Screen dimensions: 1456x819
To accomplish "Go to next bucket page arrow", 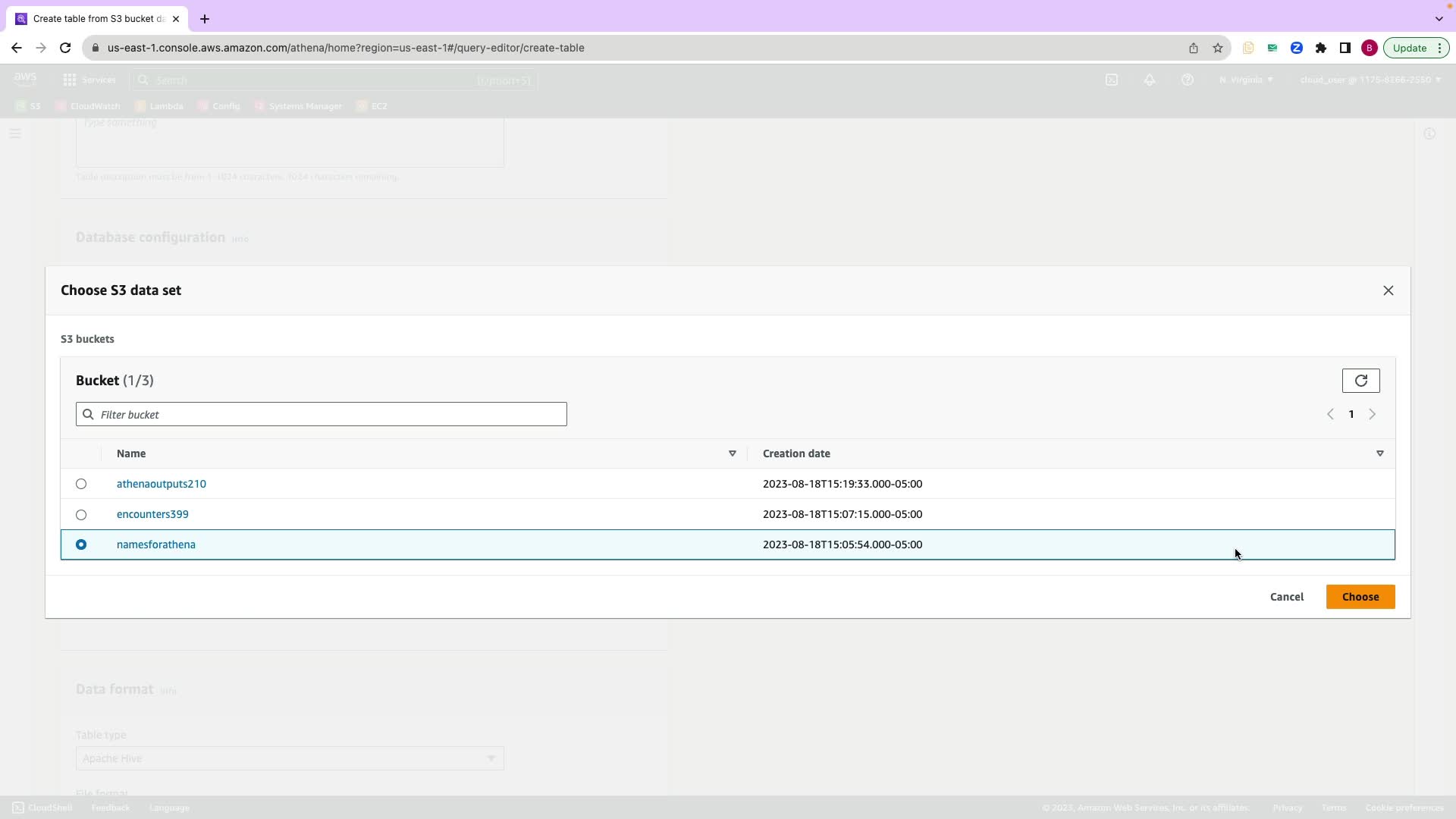I will pos(1372,414).
